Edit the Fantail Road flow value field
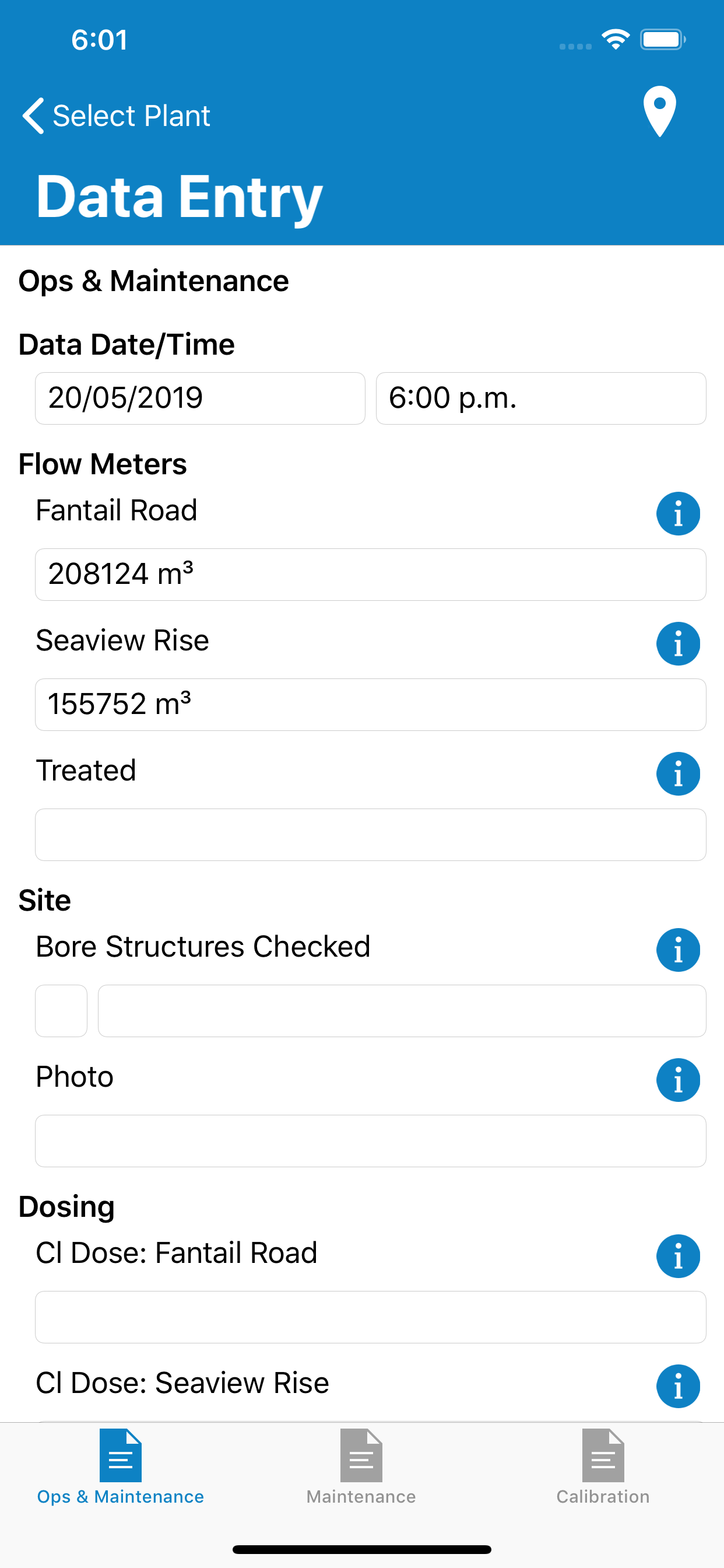The width and height of the screenshot is (724, 1568). point(371,575)
